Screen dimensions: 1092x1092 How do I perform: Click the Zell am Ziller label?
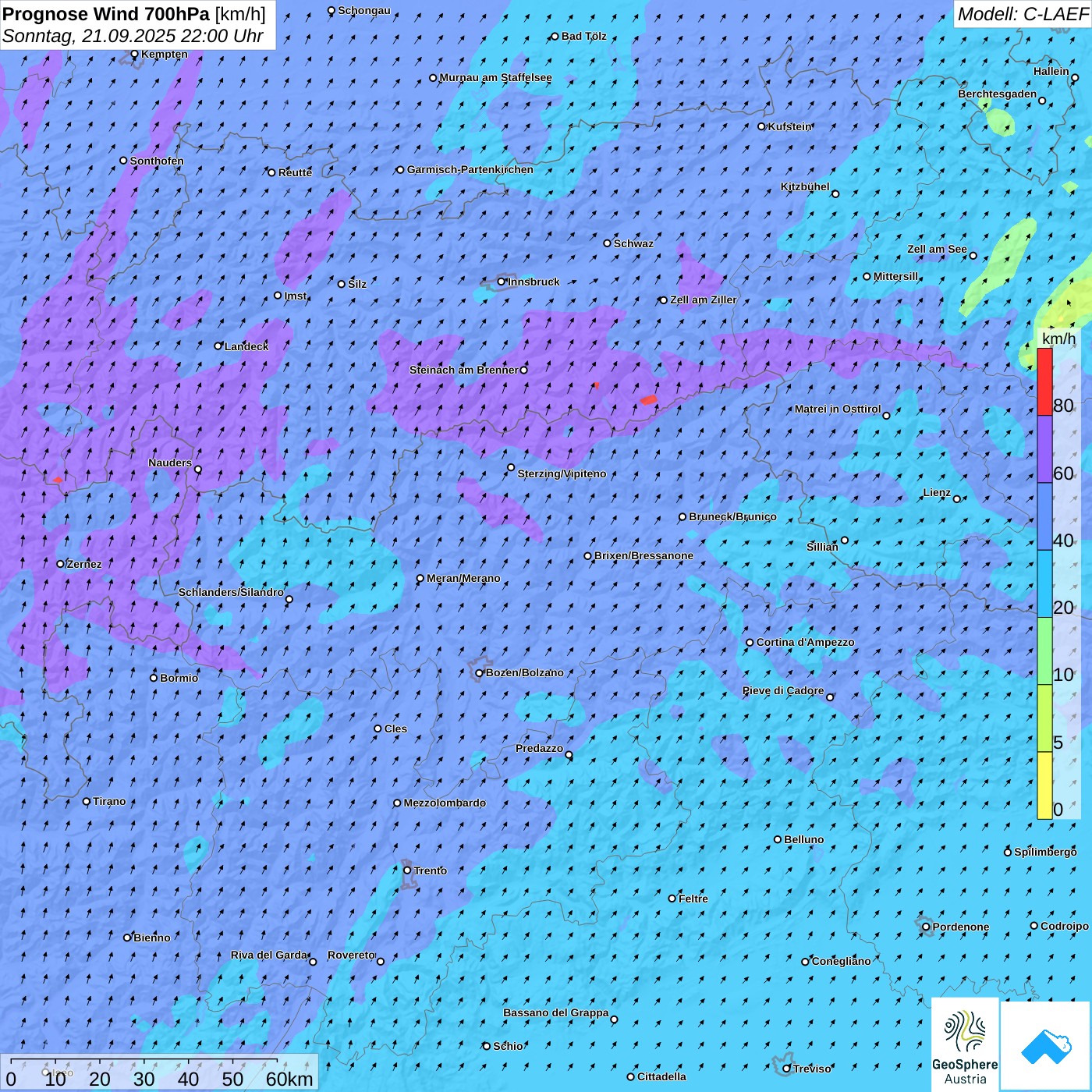pos(704,300)
